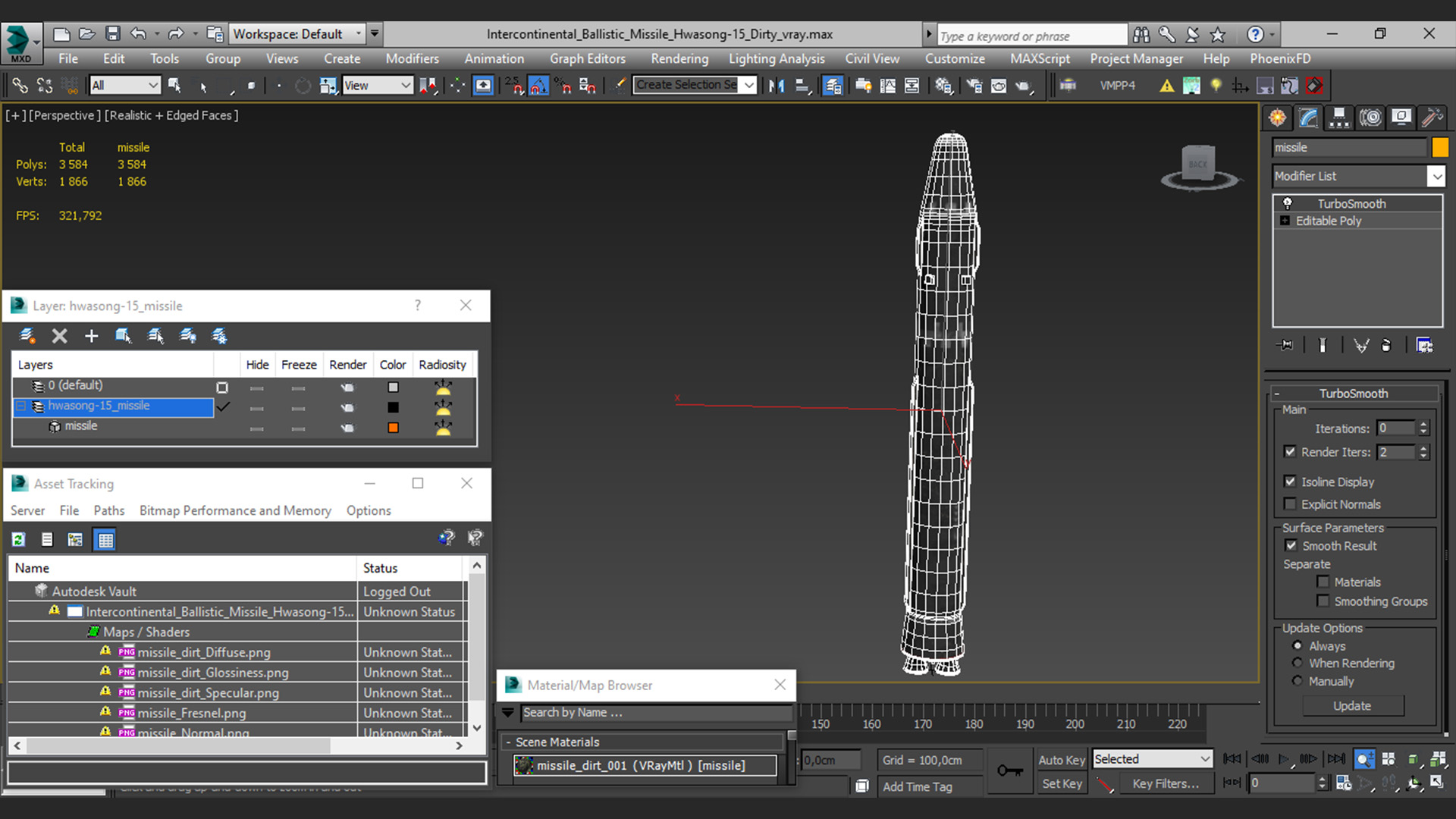1456x819 pixels.
Task: Click the Select and Link chain icon
Action: [20, 86]
